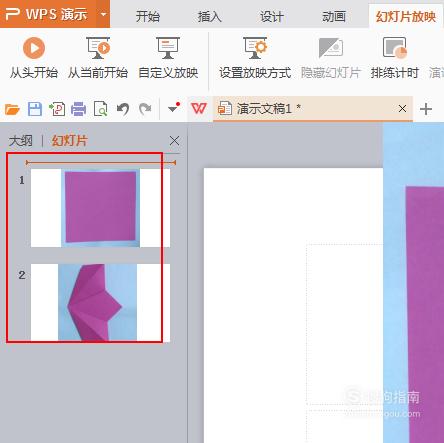The width and height of the screenshot is (444, 443).
Task: Open print preview icon
Action: pos(101,109)
